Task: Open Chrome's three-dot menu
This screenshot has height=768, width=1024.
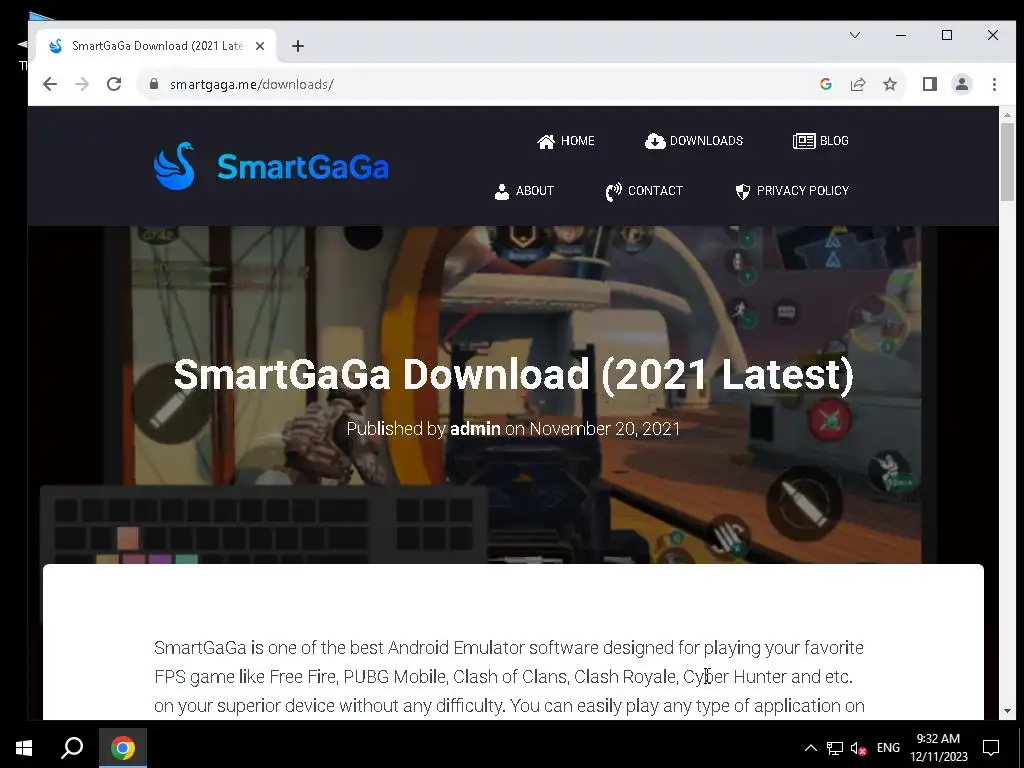Action: click(x=994, y=84)
